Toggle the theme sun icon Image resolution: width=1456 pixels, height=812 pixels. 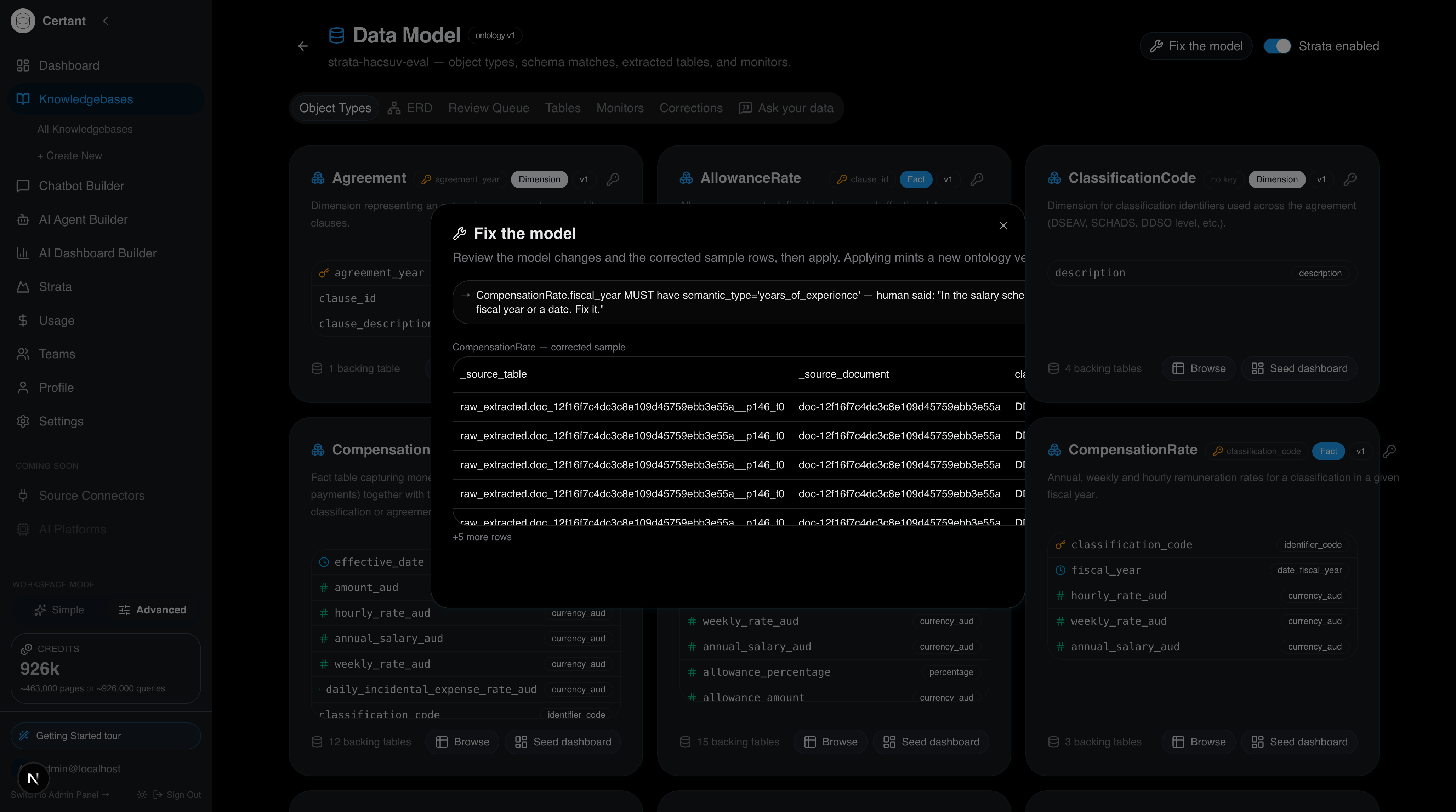[141, 795]
